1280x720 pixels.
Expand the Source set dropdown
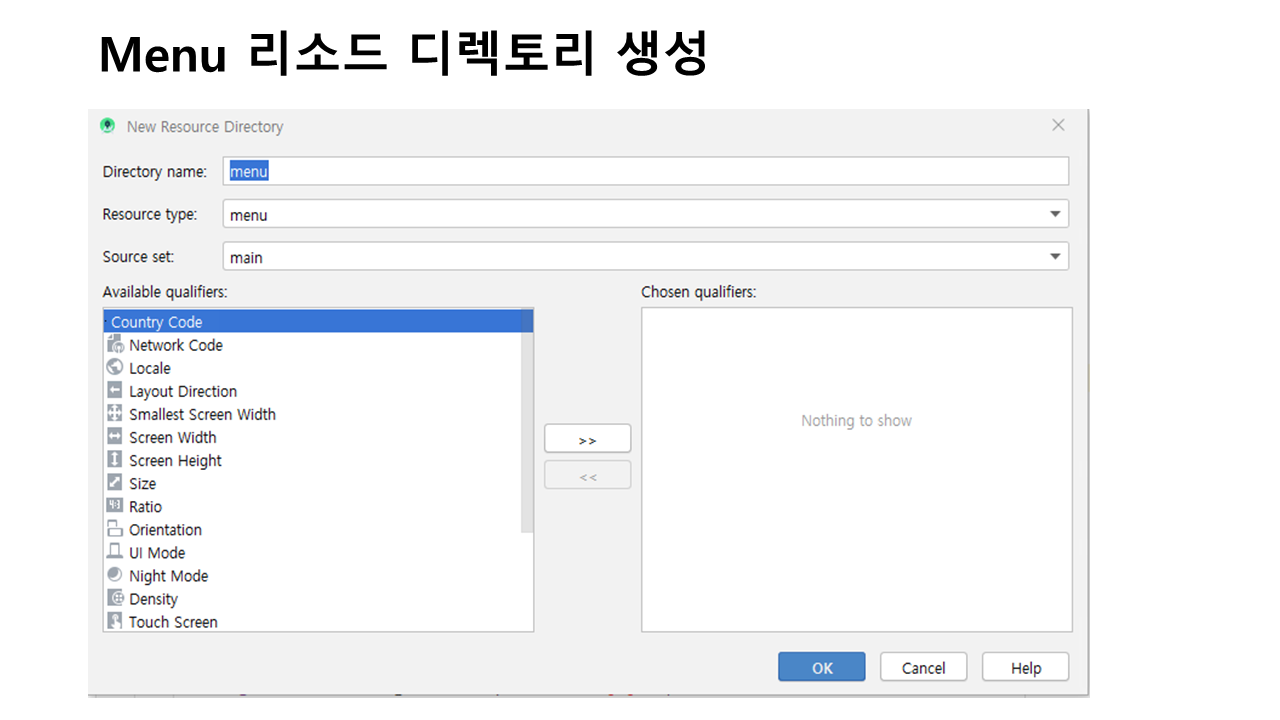pos(1054,257)
